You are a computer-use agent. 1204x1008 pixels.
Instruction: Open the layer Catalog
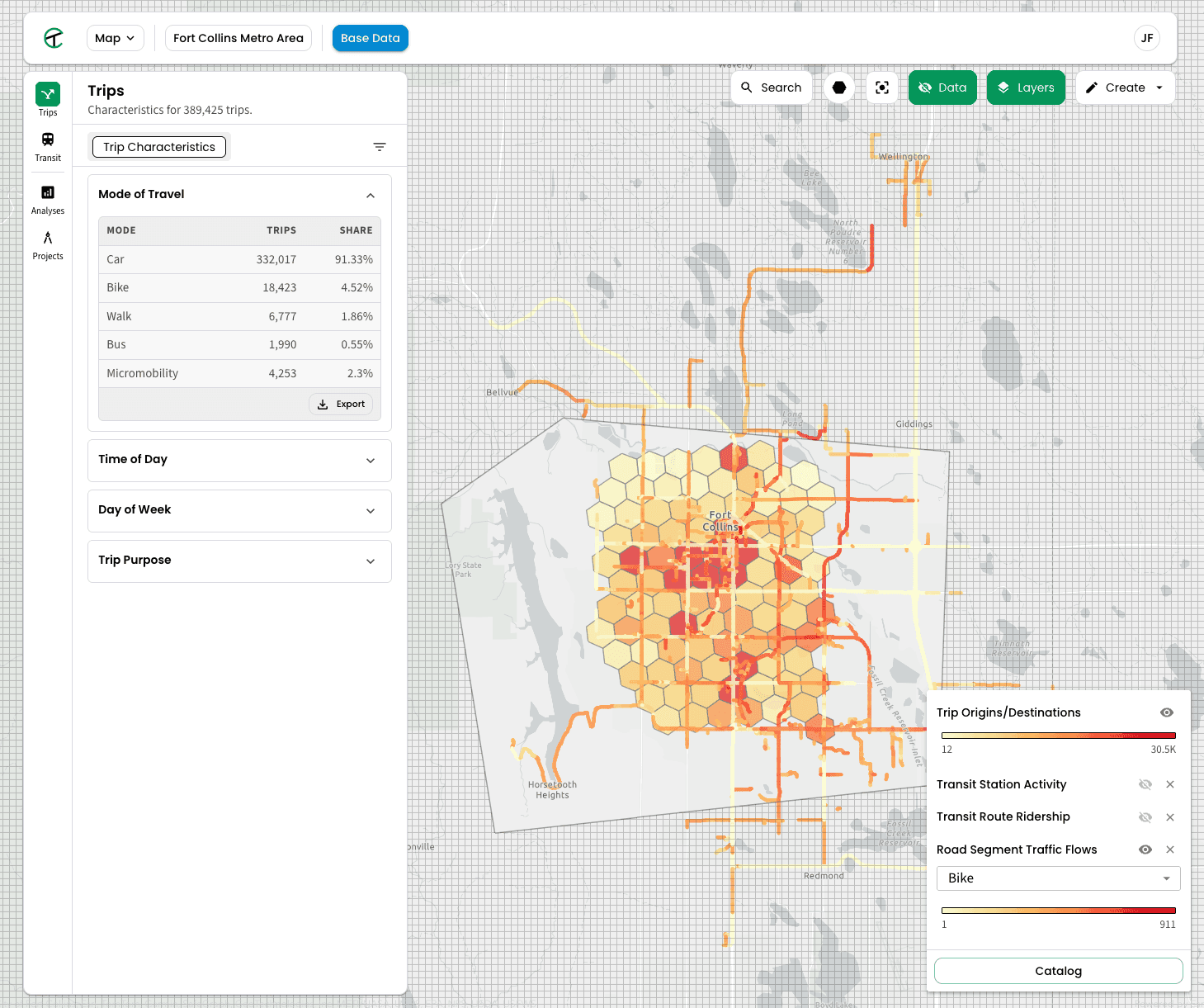1058,971
